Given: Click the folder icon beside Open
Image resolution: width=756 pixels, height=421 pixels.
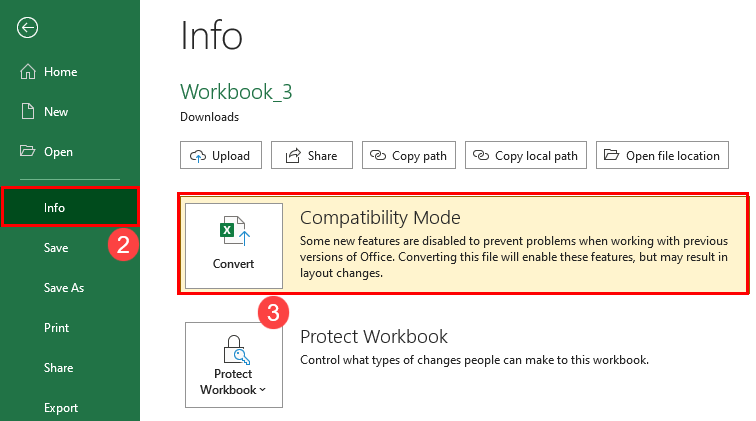Looking at the screenshot, I should 27,151.
